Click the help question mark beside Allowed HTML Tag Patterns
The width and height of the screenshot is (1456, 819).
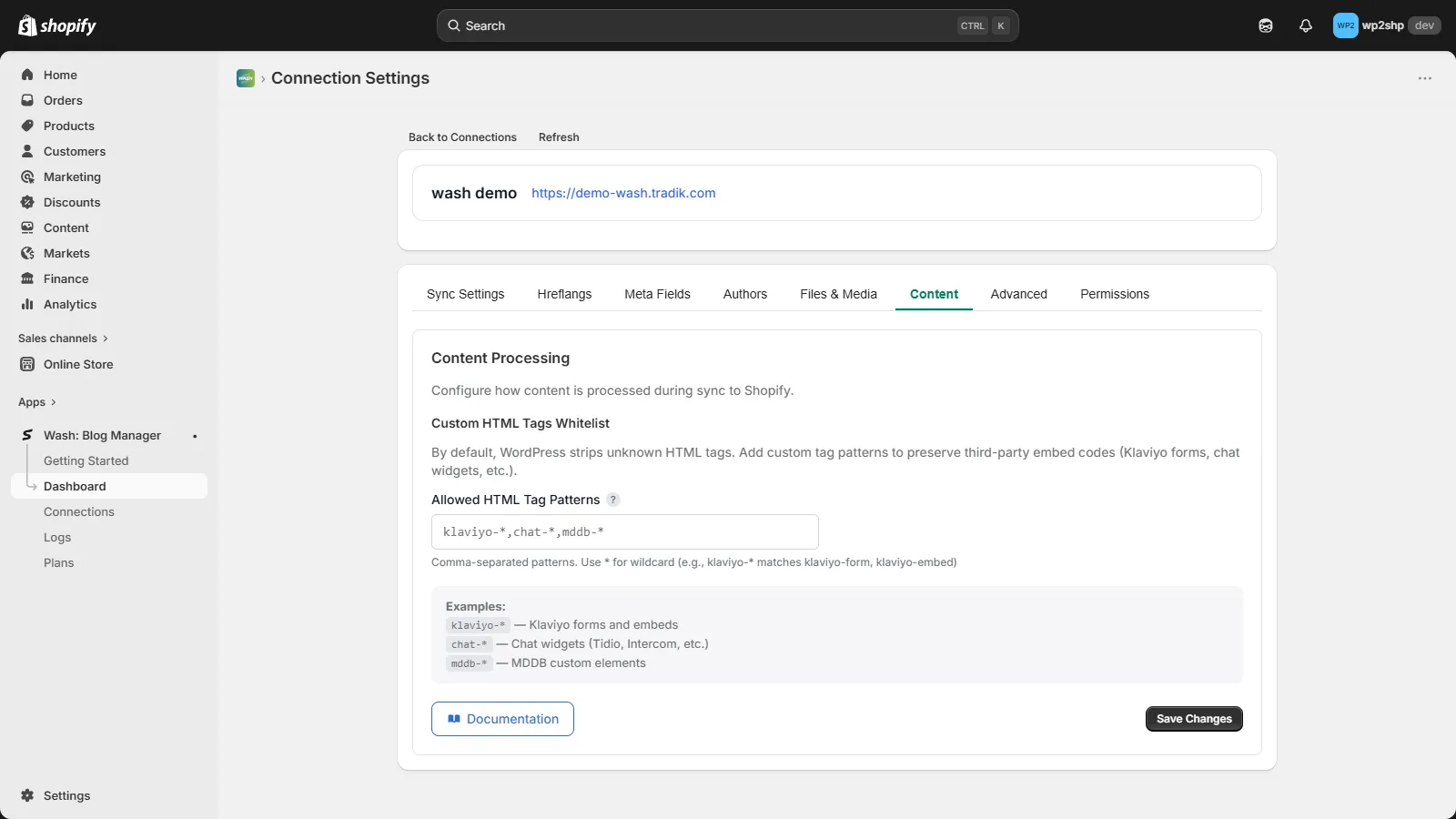click(x=613, y=500)
